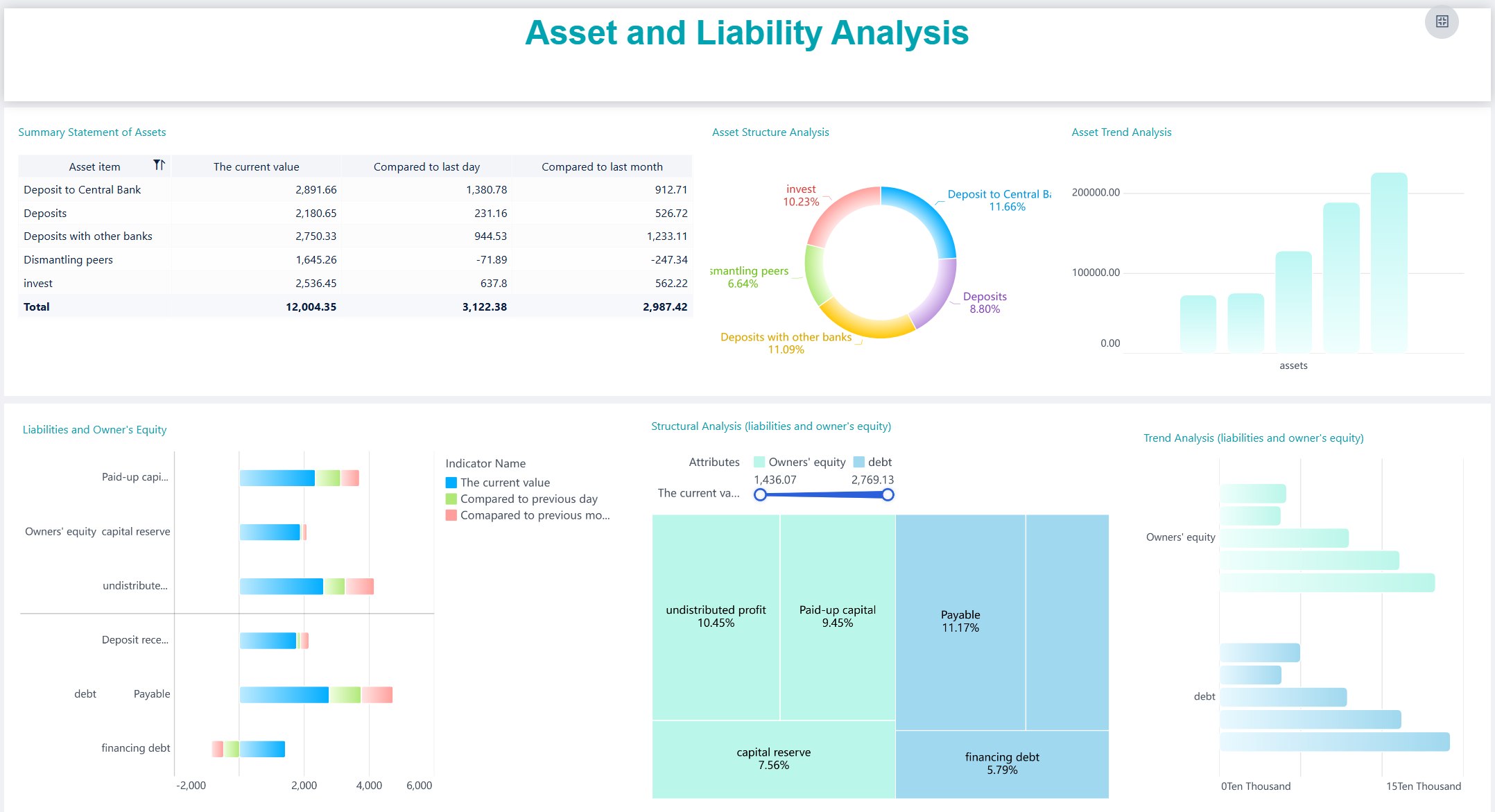Click the Payable bar in Liabilities chart
Image resolution: width=1495 pixels, height=812 pixels.
284,693
